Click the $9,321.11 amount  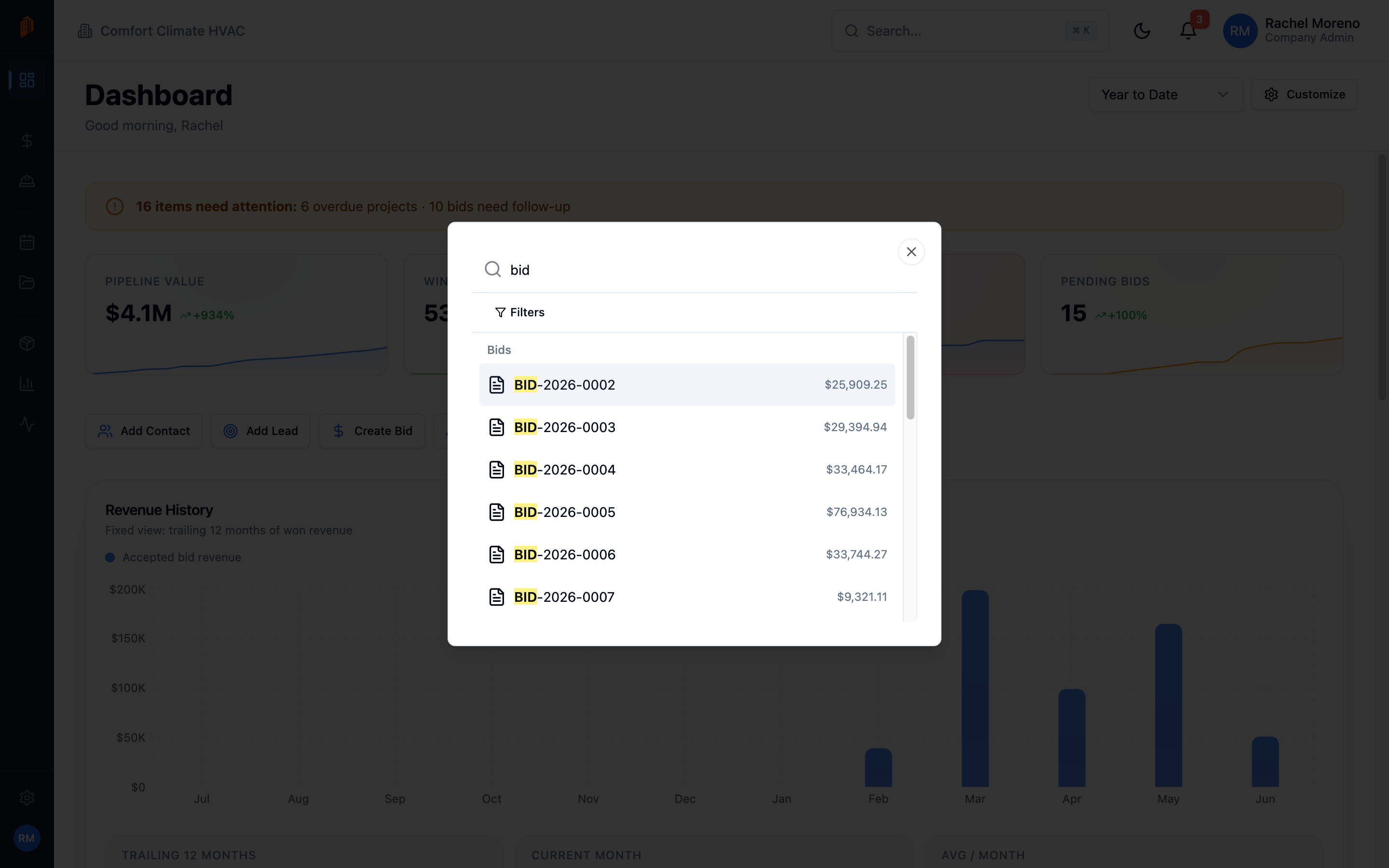(x=861, y=597)
